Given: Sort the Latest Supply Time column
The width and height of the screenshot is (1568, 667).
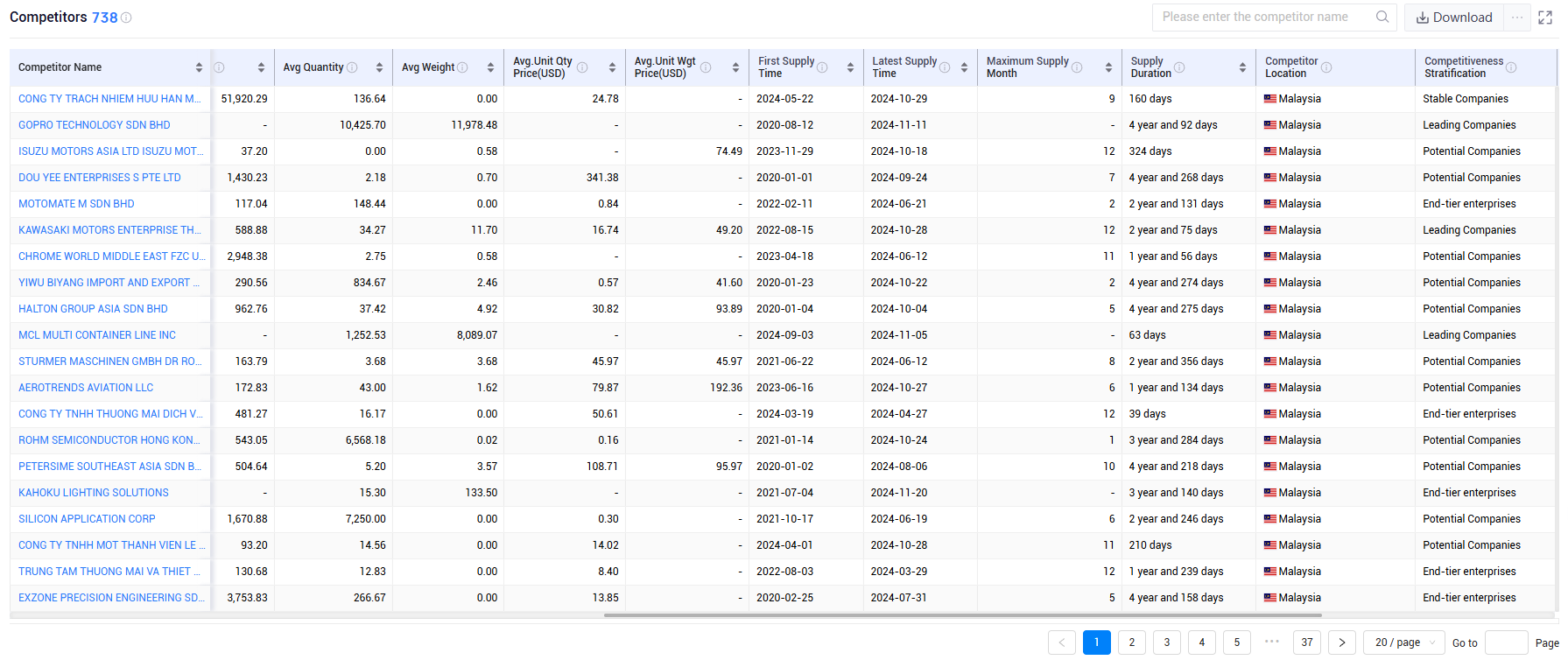Looking at the screenshot, I should [x=964, y=67].
